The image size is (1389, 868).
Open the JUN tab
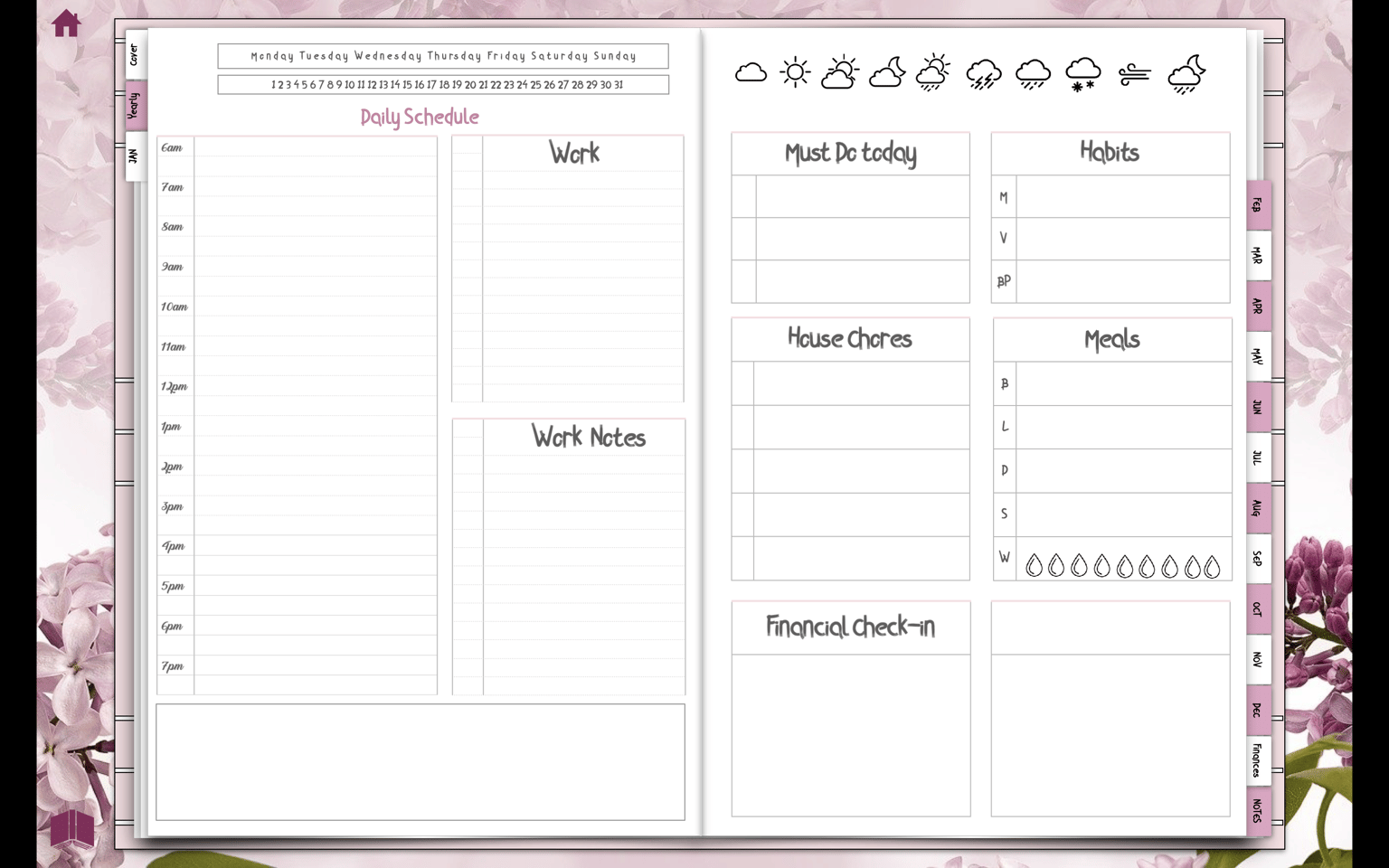pos(1258,408)
